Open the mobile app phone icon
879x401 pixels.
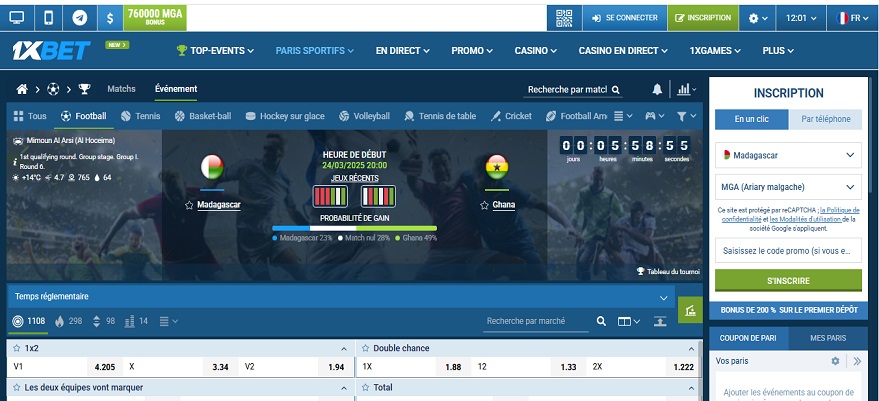(x=49, y=18)
